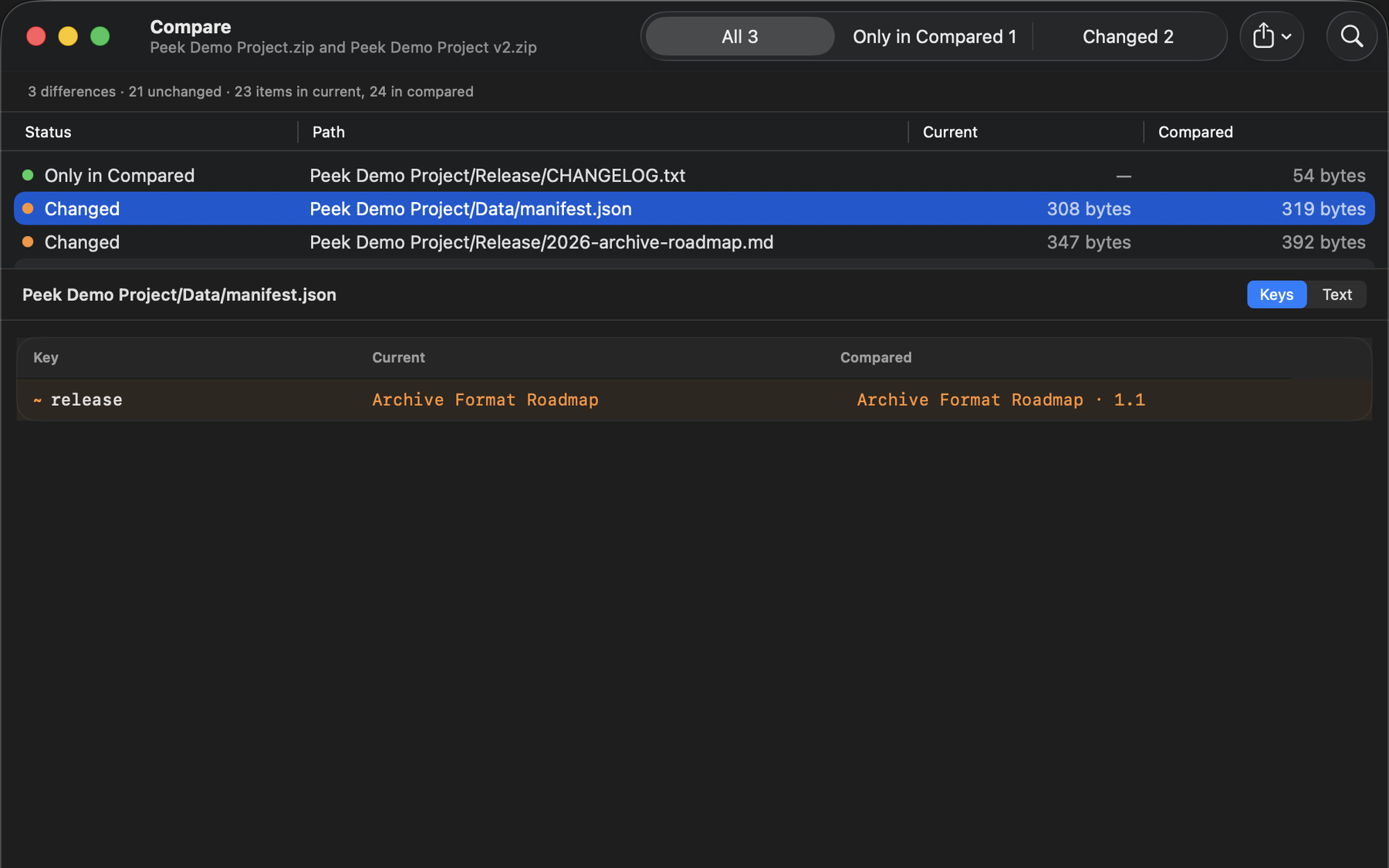This screenshot has height=868, width=1389.
Task: Click 347 bytes current size
Action: click(x=1089, y=242)
